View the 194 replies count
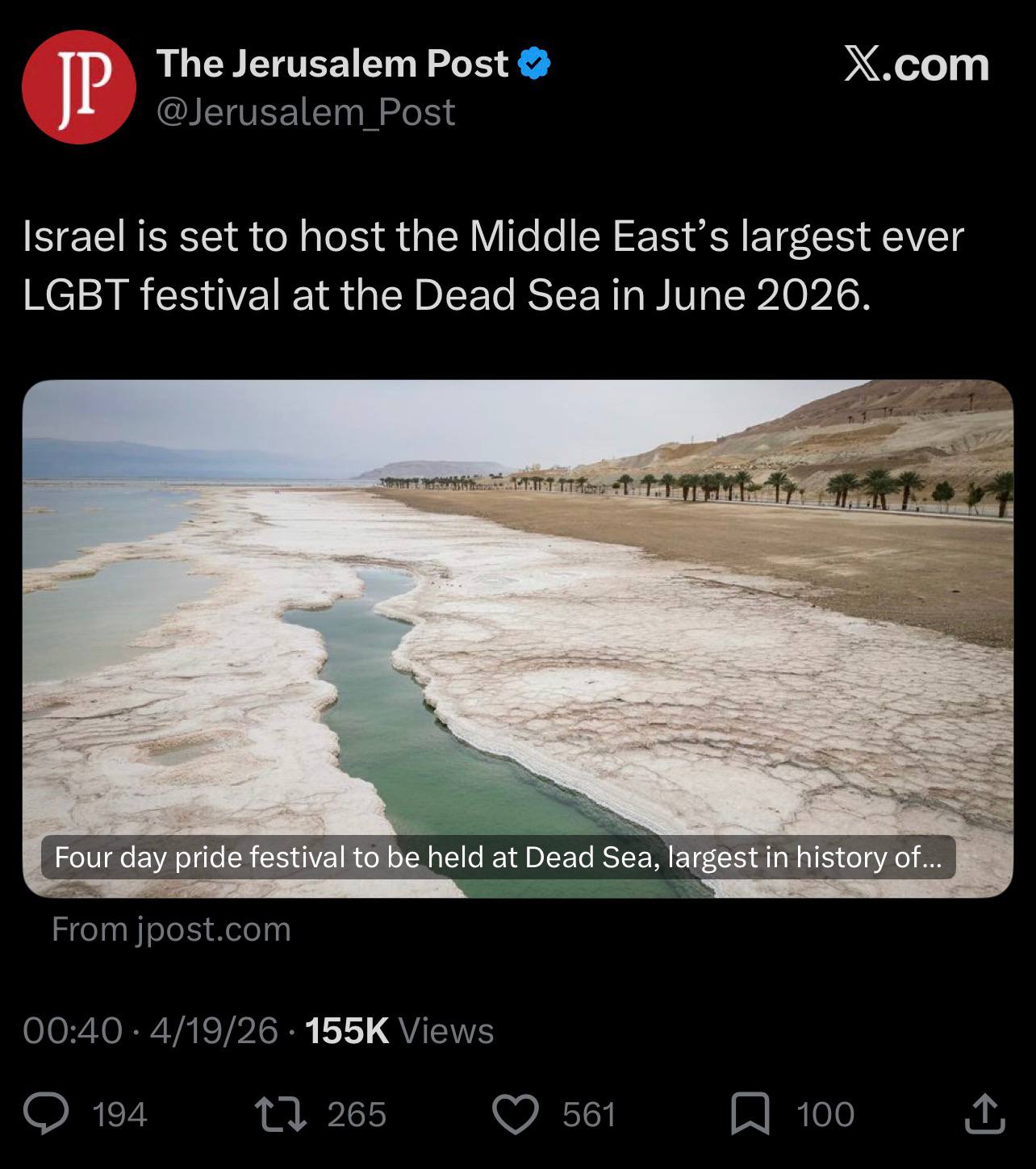This screenshot has height=1169, width=1036. [119, 1114]
